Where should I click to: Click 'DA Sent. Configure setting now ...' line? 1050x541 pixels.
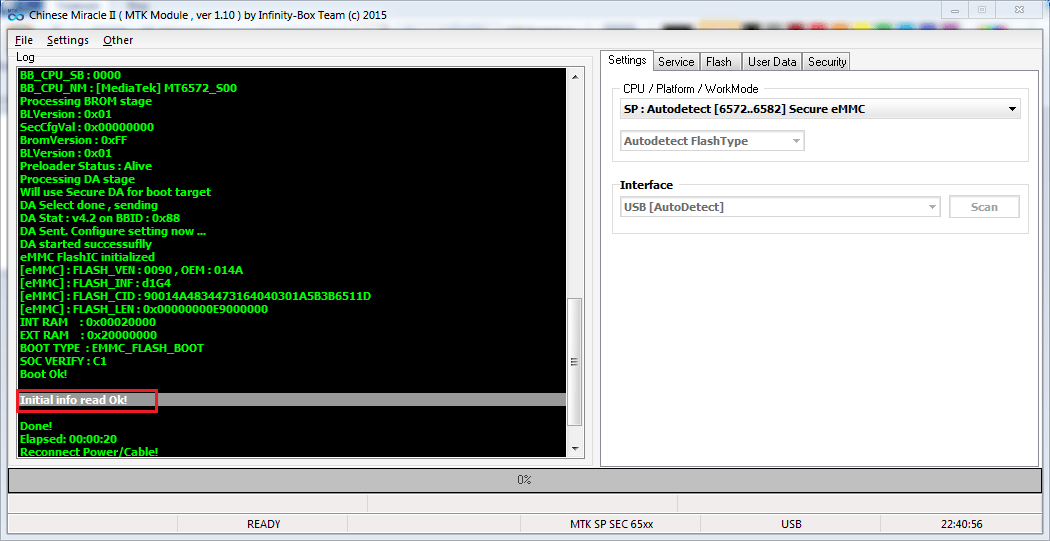pos(112,231)
